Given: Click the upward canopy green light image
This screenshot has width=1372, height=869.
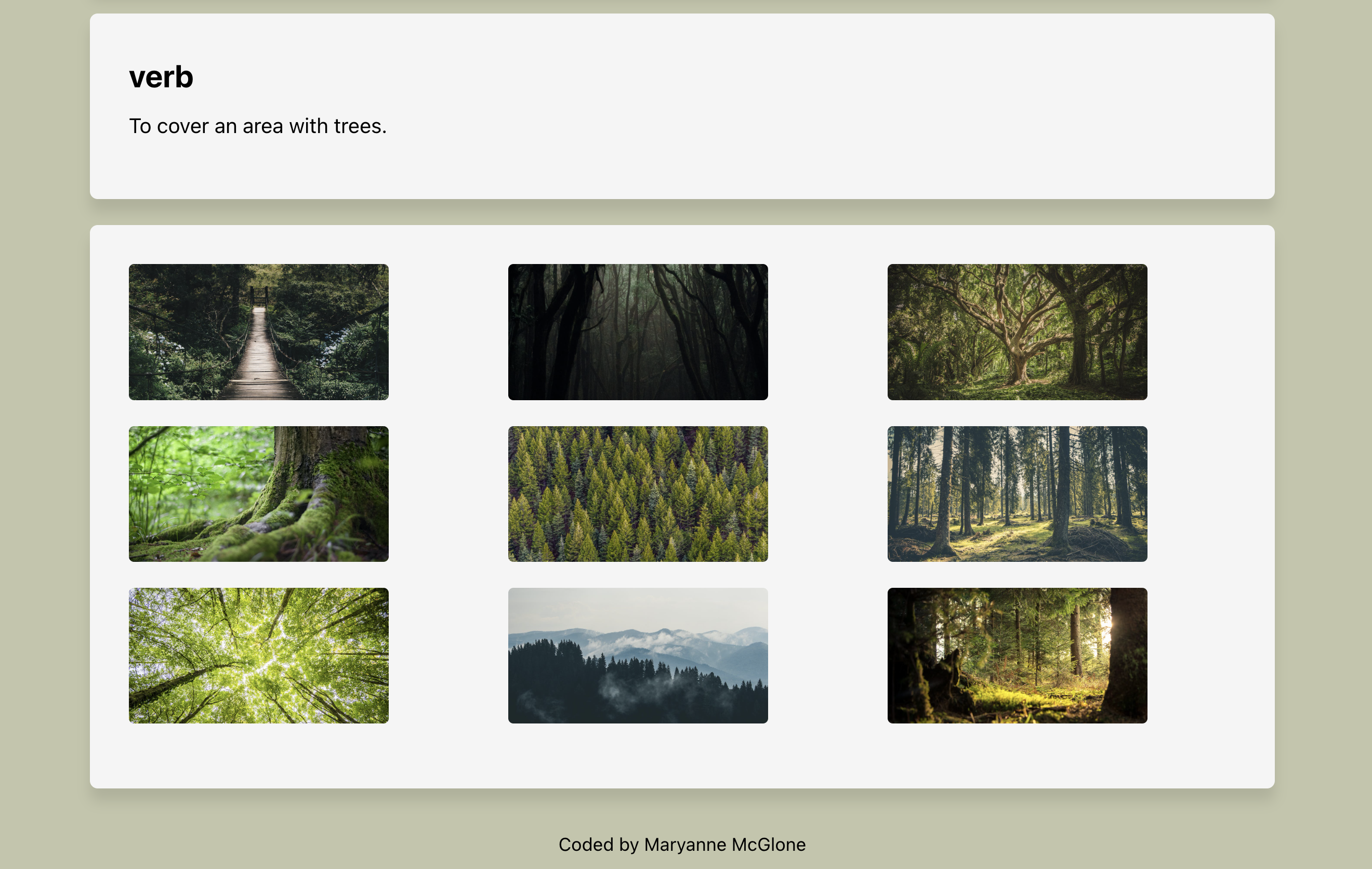Looking at the screenshot, I should [259, 655].
